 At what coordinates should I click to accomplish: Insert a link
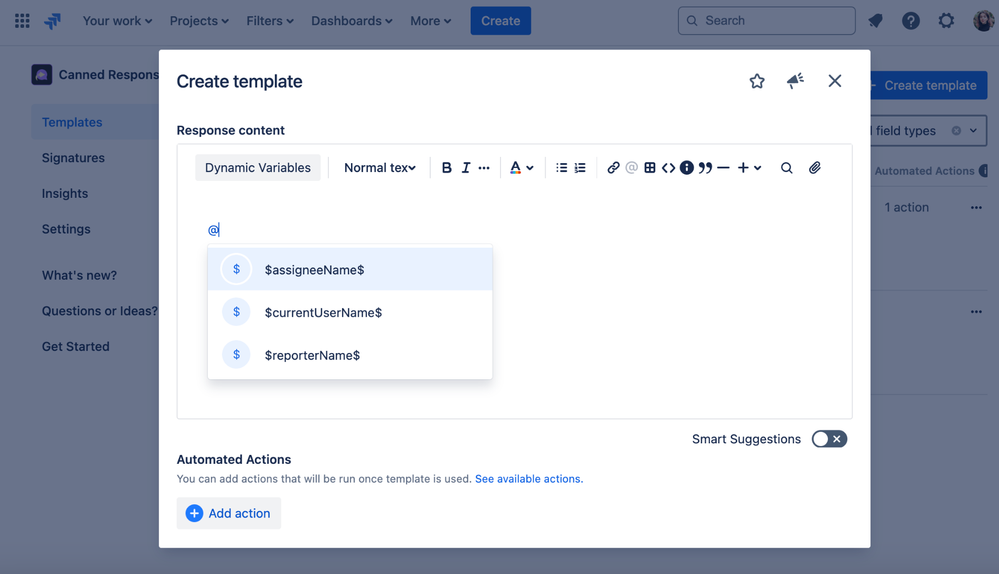613,168
